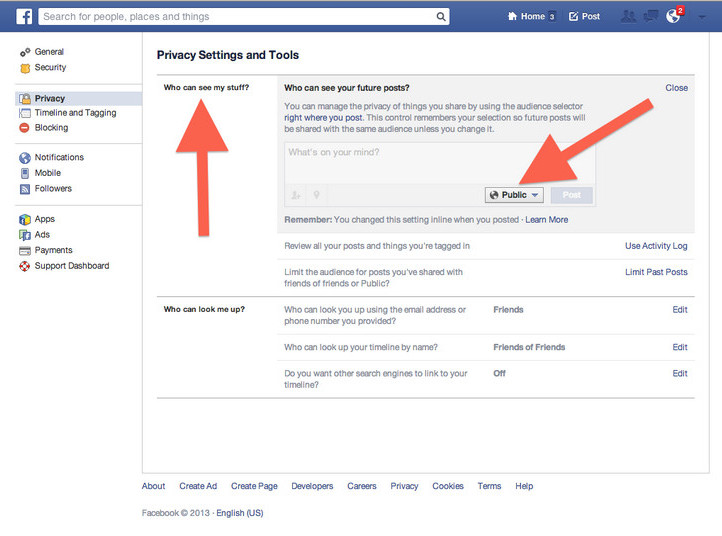The height and width of the screenshot is (536, 722).
Task: Click the red Blocking icon
Action: tap(24, 128)
